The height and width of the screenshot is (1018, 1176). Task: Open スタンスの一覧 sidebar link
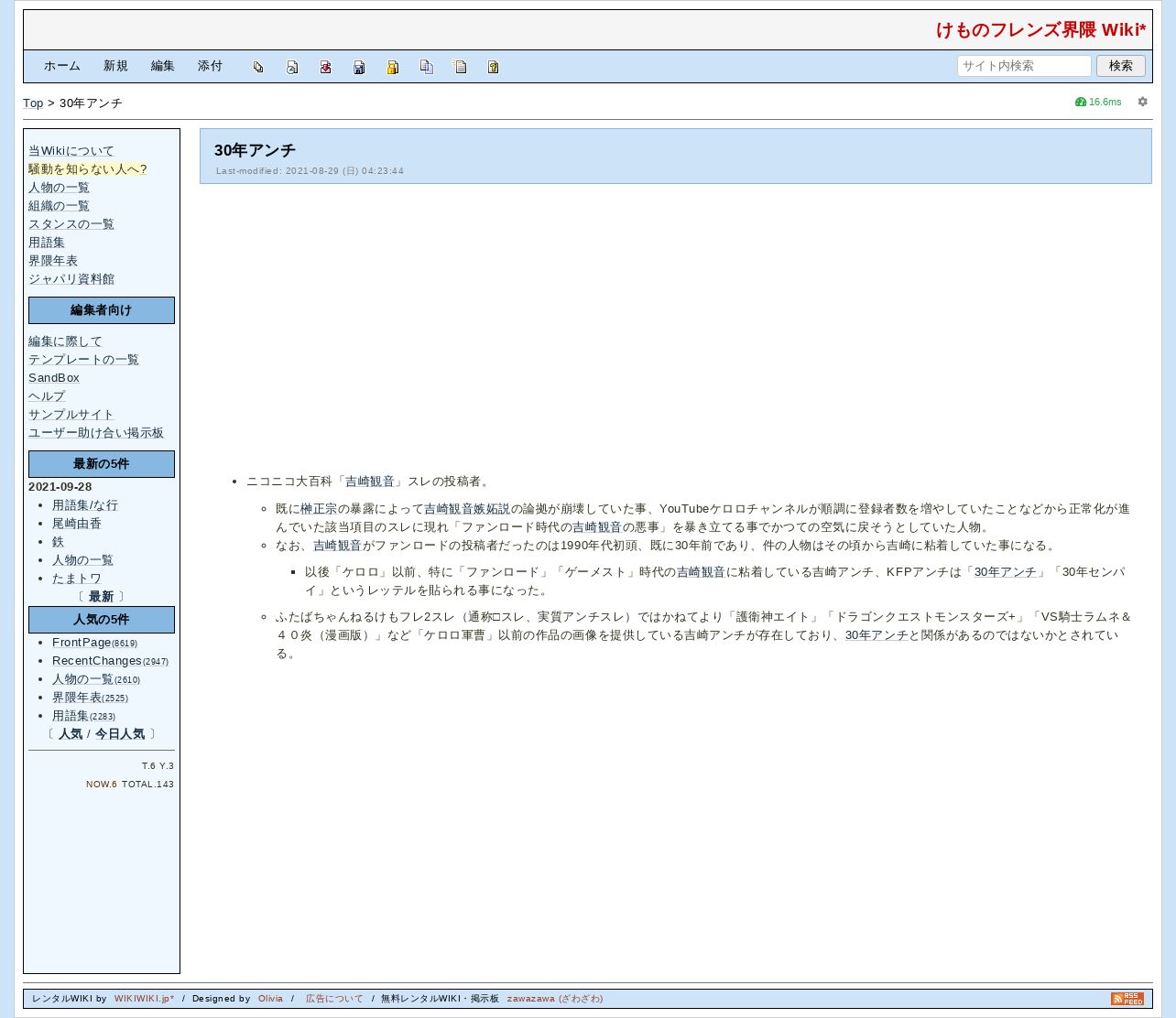tap(71, 224)
